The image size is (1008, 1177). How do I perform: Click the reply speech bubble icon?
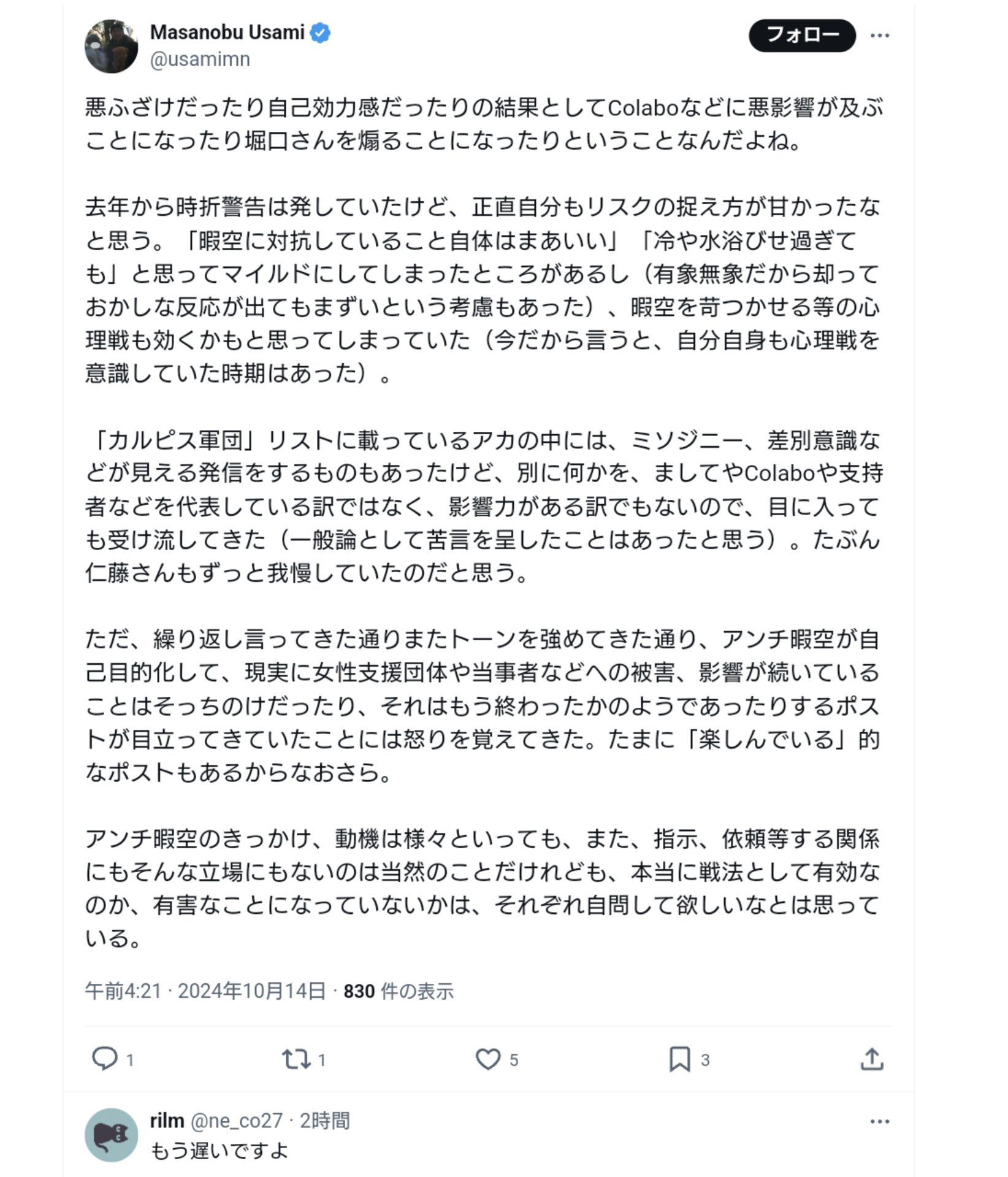pos(104,1059)
